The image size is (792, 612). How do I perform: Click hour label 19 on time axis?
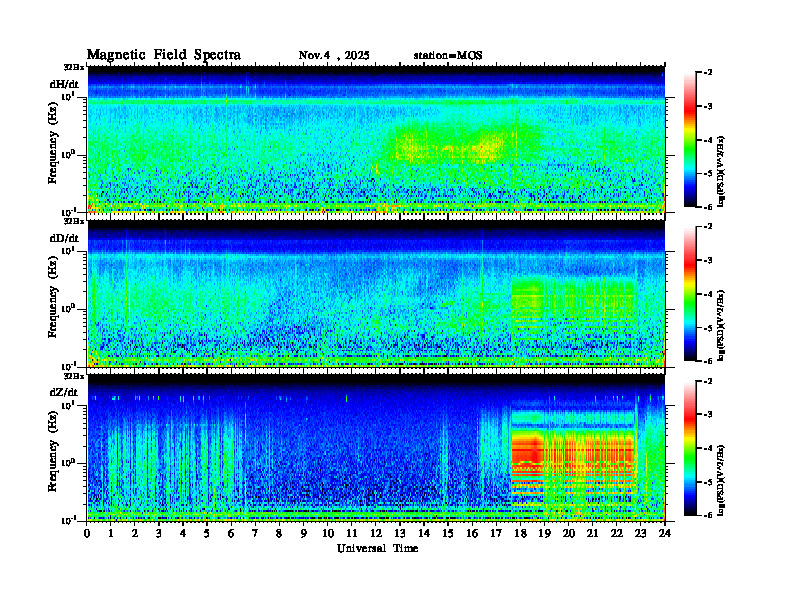tap(544, 533)
